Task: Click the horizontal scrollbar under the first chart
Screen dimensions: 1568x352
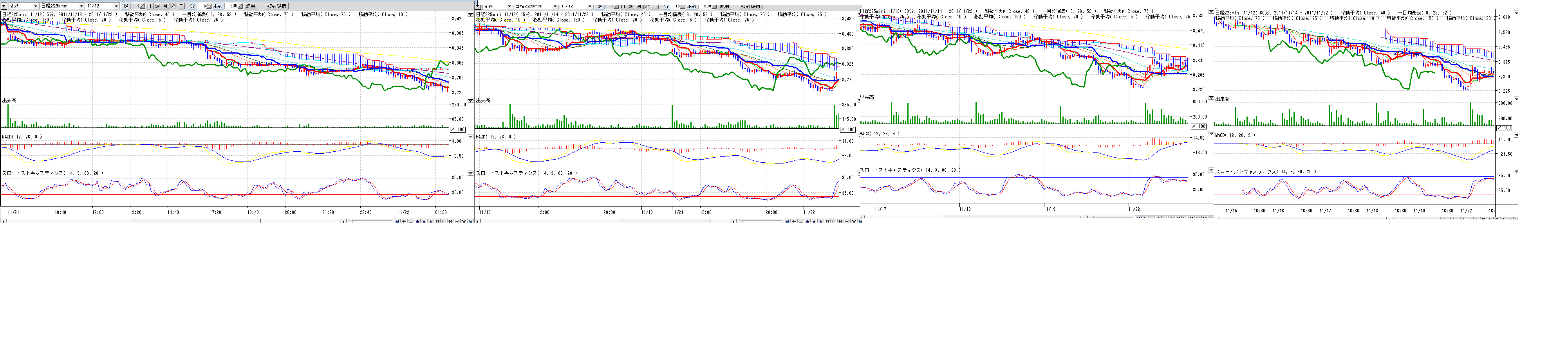Action: point(182,221)
